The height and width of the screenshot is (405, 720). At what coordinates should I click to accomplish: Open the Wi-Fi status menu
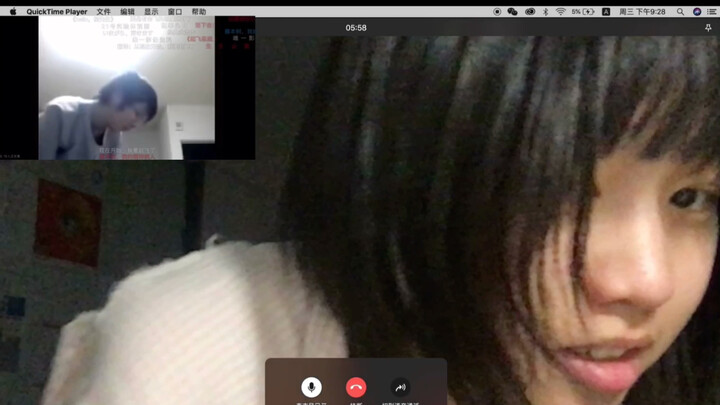pyautogui.click(x=560, y=11)
